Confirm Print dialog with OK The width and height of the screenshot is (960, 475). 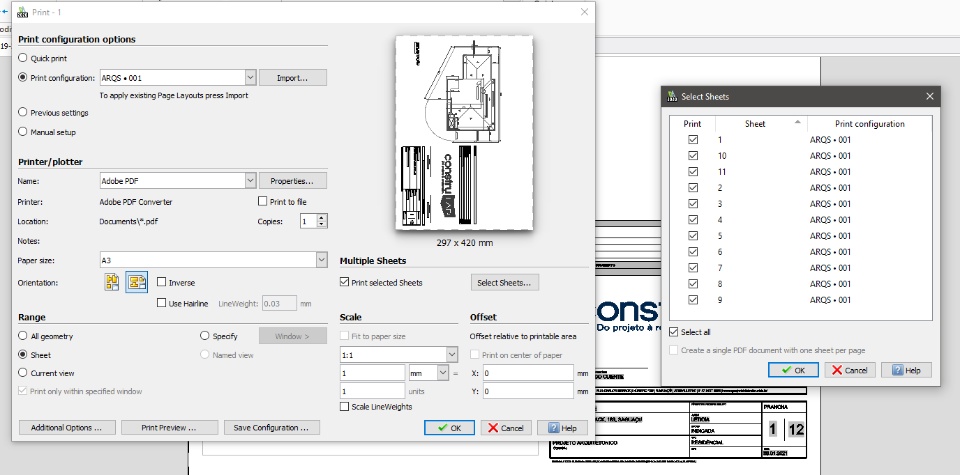[x=449, y=427]
